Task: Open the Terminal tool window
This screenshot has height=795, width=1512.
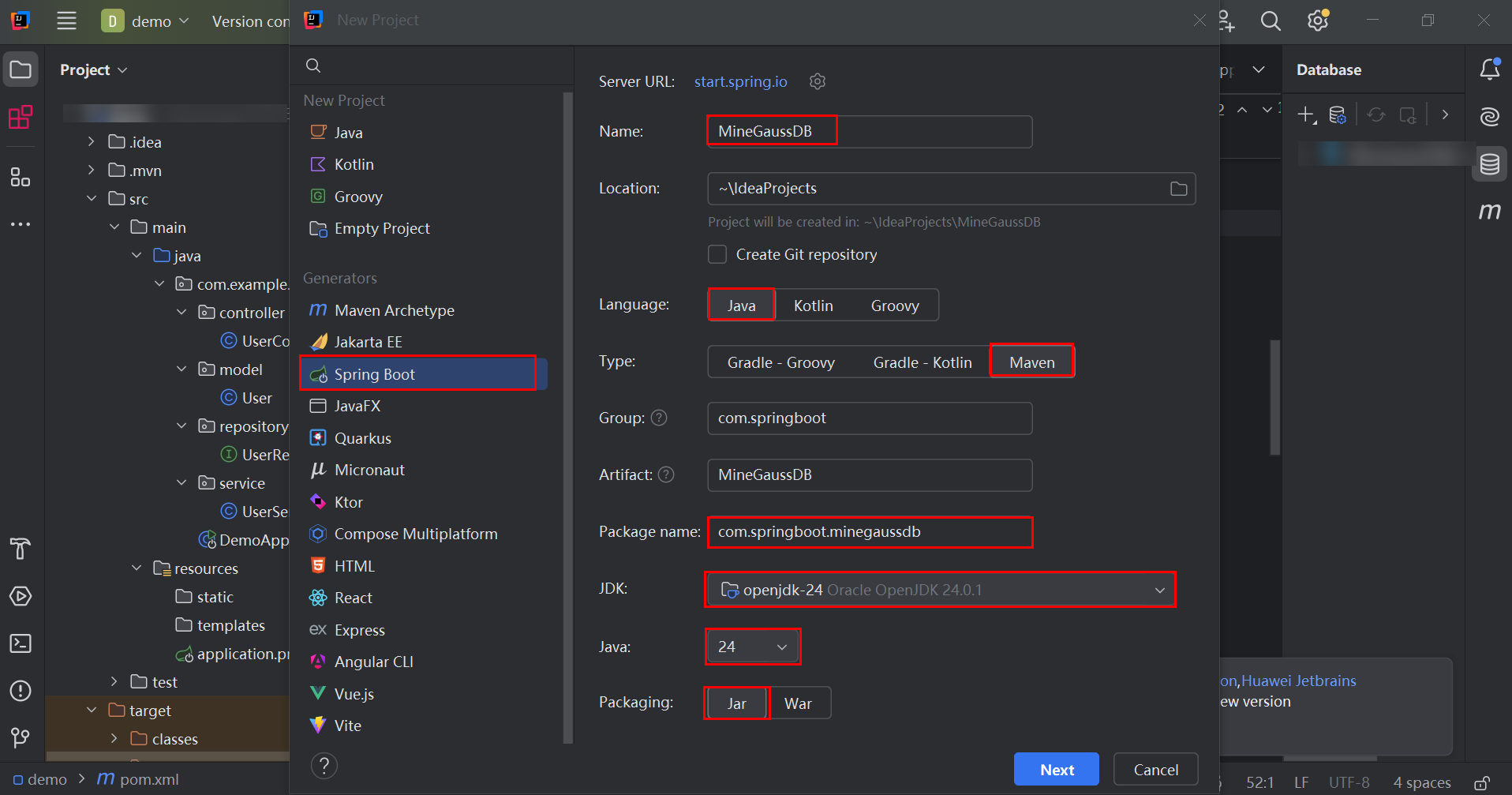Action: (x=21, y=643)
